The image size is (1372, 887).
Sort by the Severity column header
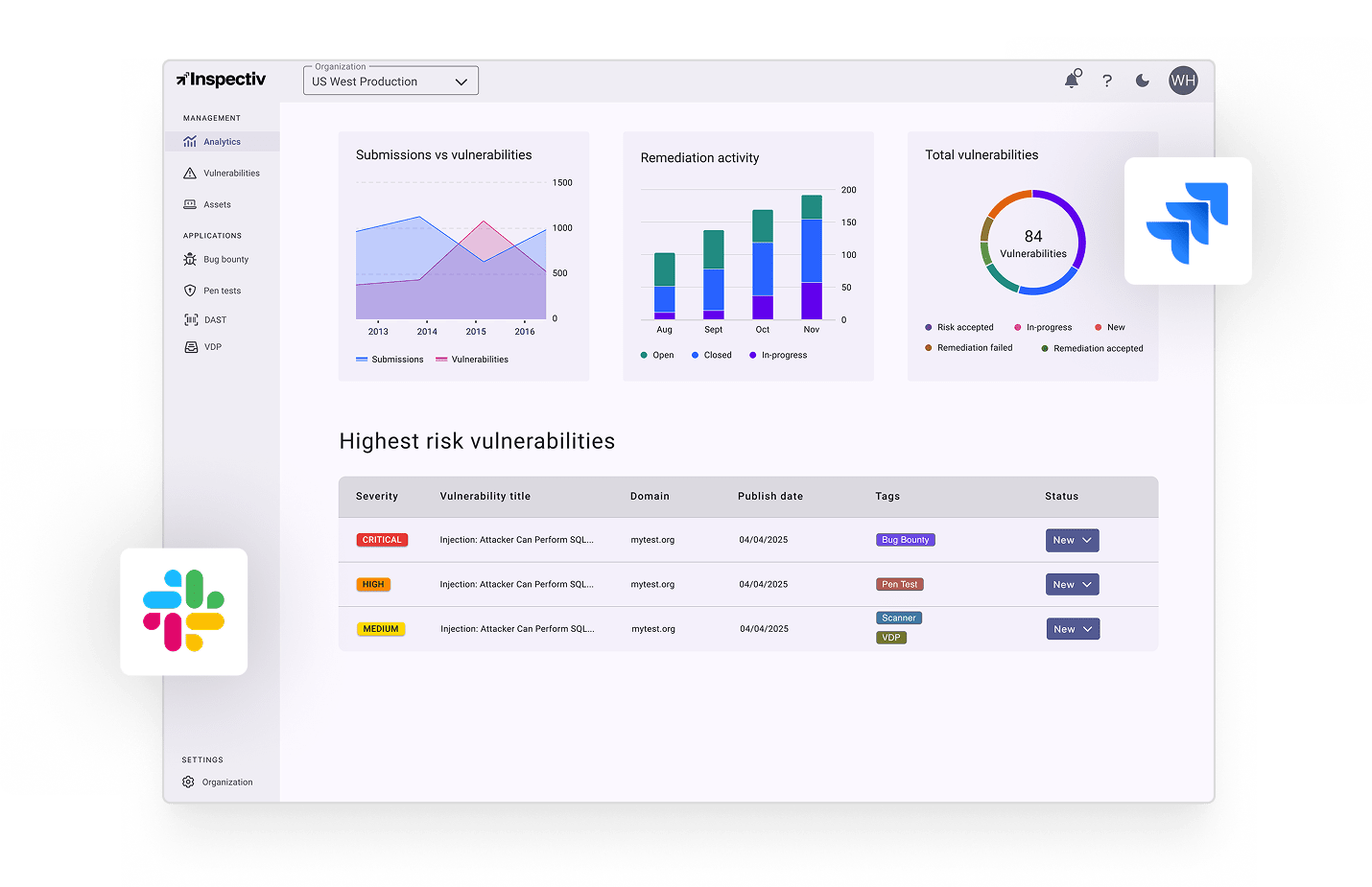coord(377,497)
